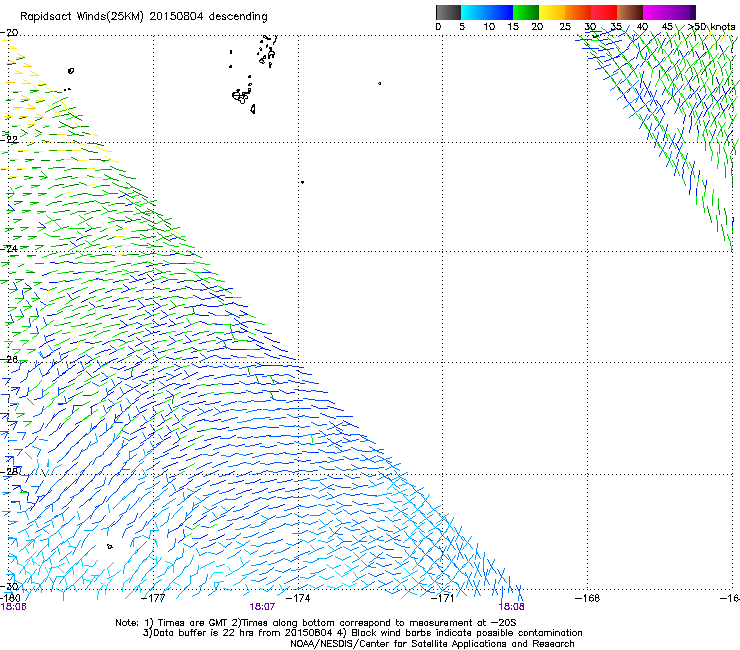
Task: Click the latitude label '-20'
Action: pyautogui.click(x=9, y=33)
